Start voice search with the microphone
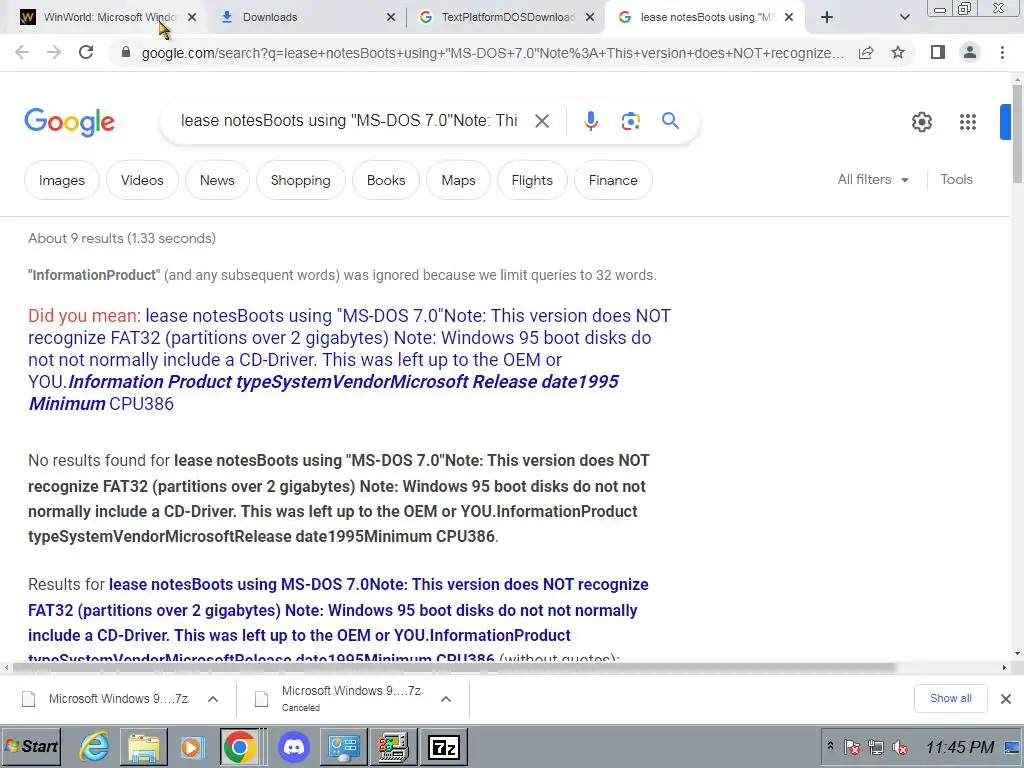 (x=590, y=121)
